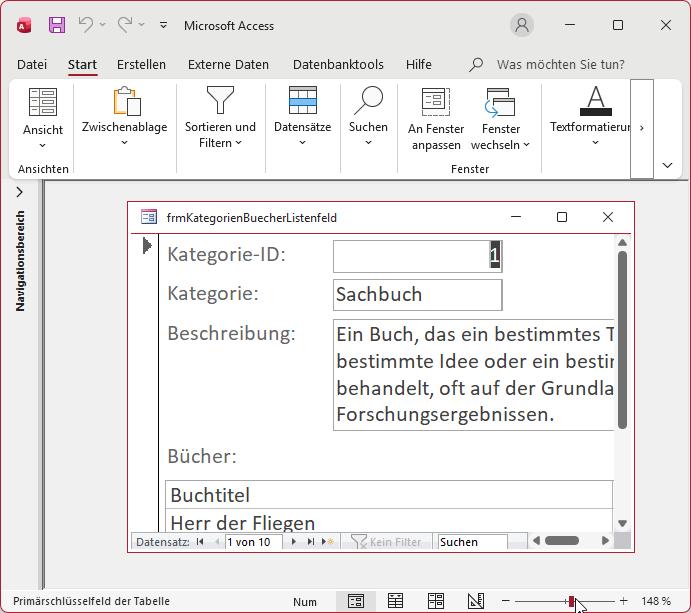Open the user account profile icon

pos(522,25)
